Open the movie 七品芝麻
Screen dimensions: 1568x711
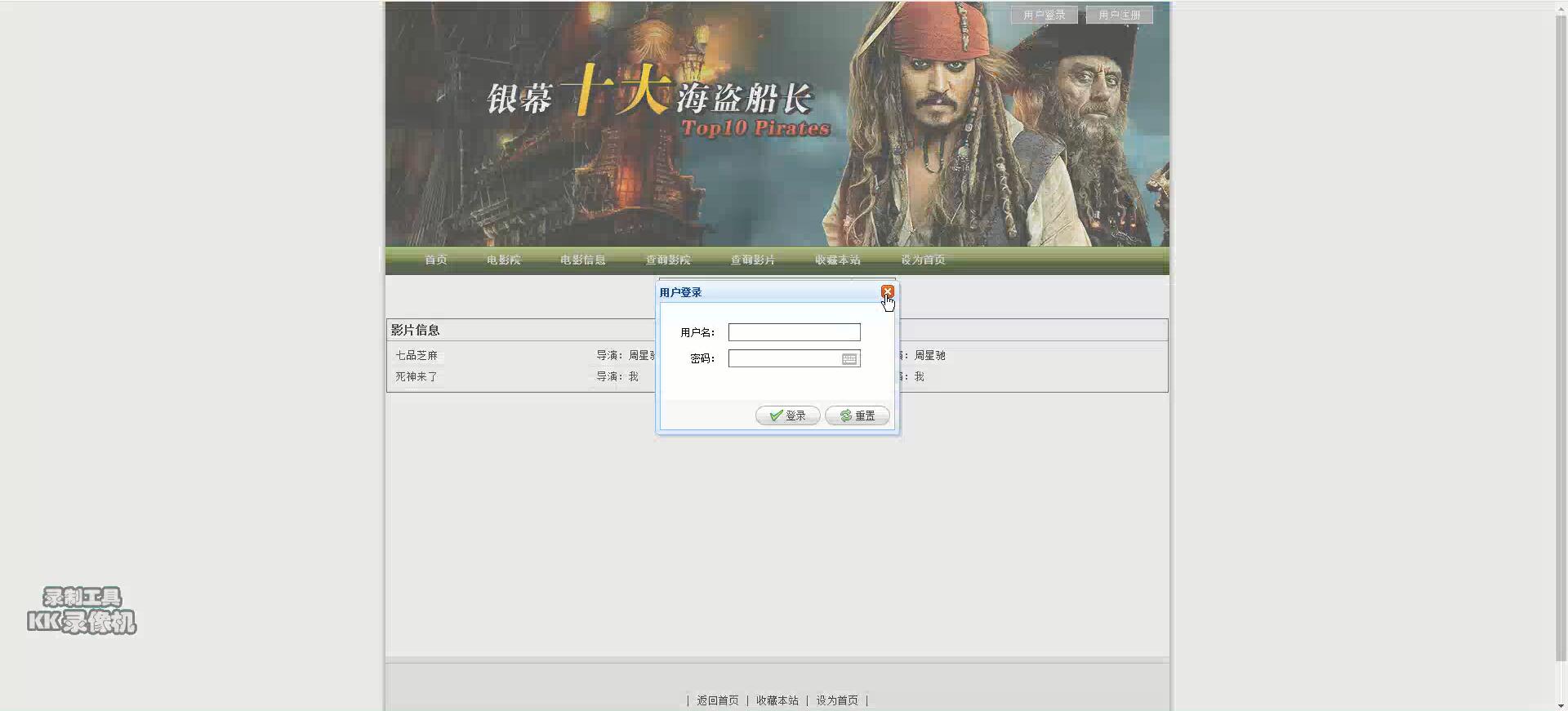coord(416,355)
